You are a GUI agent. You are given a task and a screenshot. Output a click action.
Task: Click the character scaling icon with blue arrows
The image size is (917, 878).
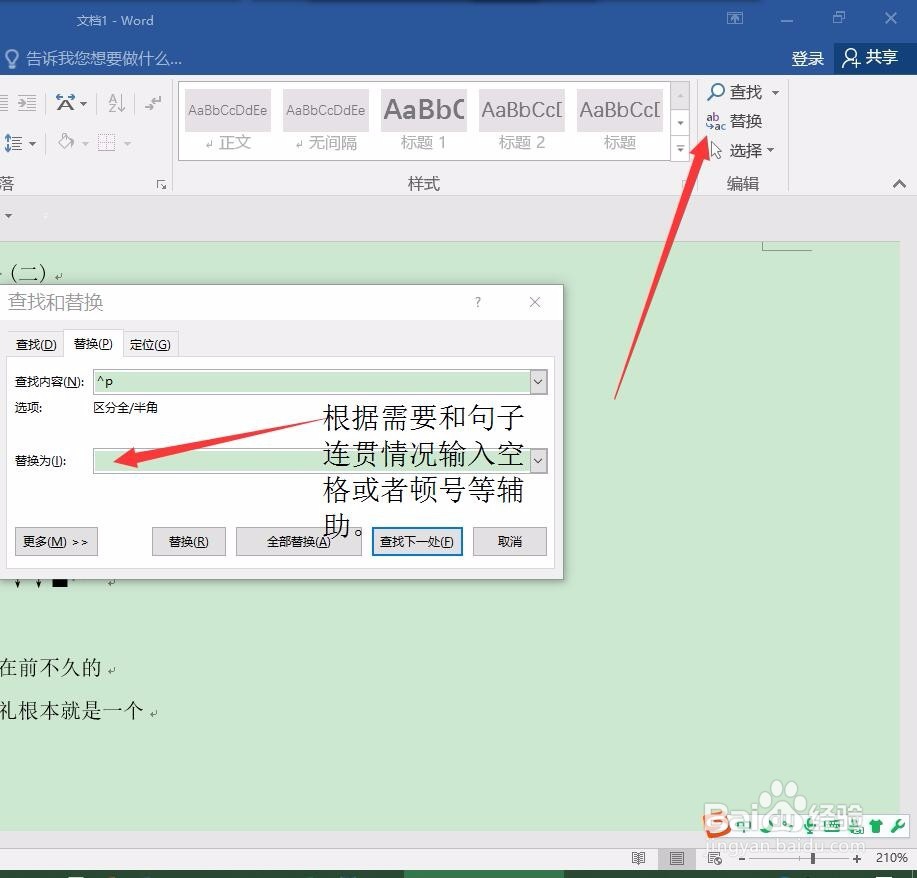(66, 103)
